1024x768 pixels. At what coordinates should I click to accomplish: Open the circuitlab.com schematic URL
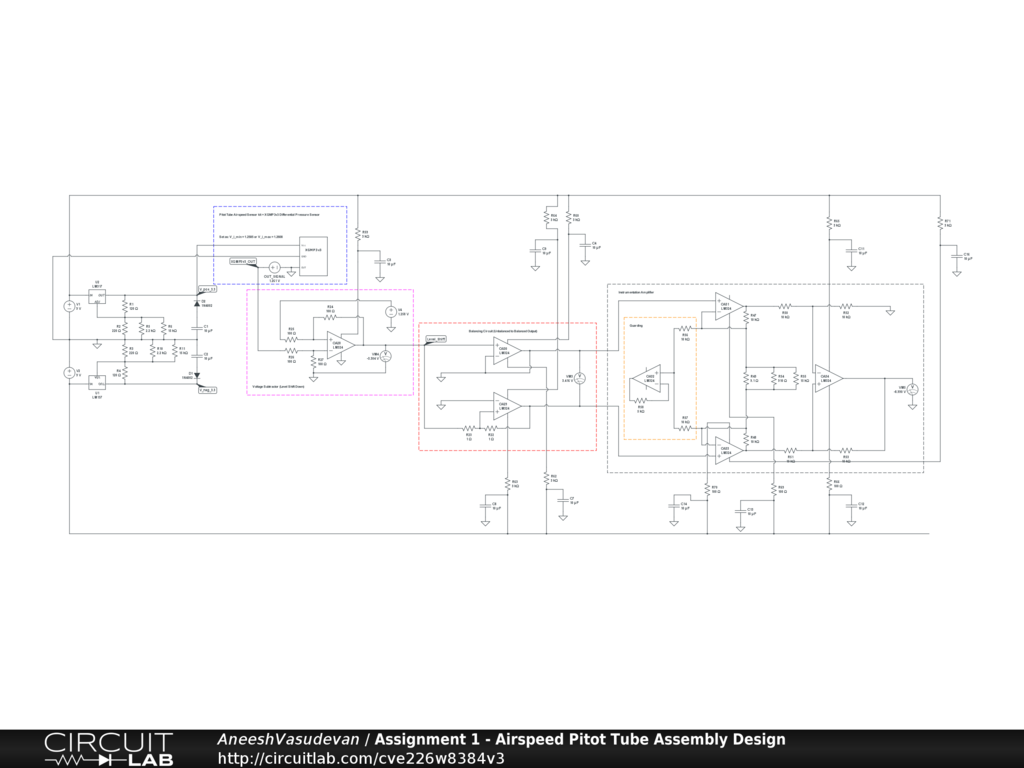361,758
